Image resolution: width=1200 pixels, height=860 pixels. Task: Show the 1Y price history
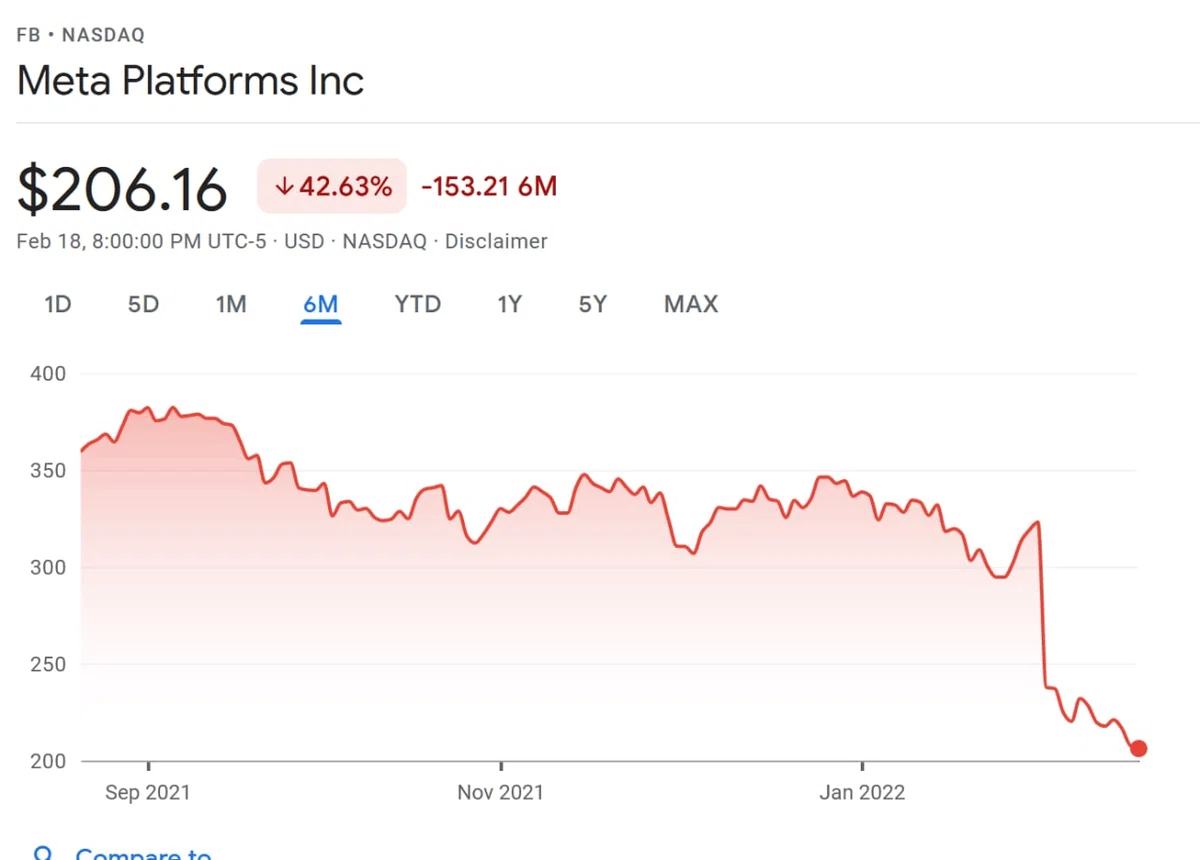pyautogui.click(x=510, y=304)
